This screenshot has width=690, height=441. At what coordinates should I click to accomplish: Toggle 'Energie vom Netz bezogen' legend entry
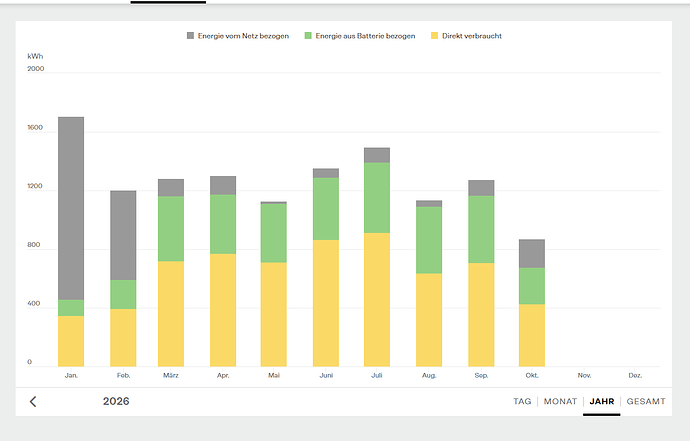tap(238, 36)
